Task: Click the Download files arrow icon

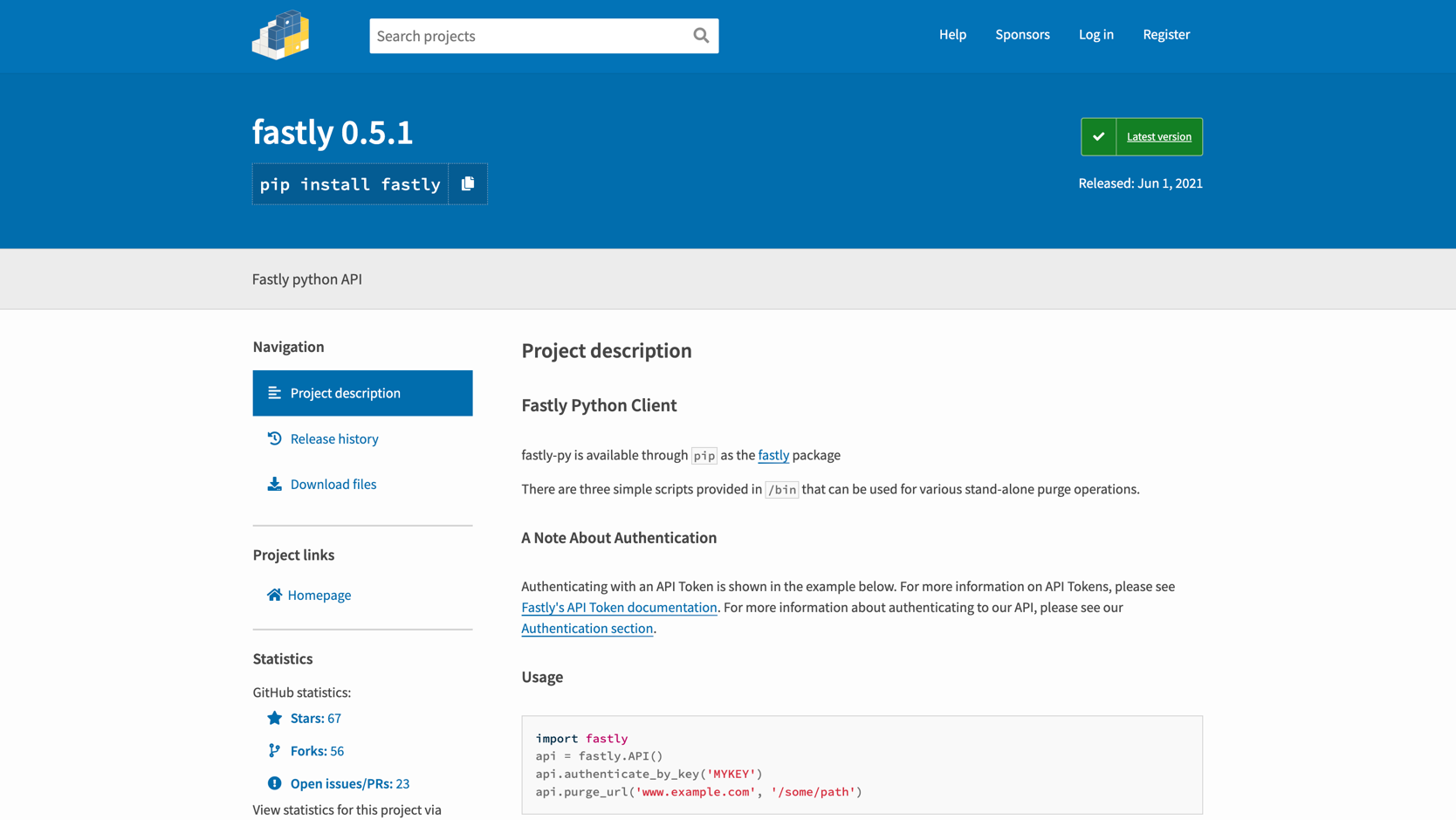Action: click(274, 484)
